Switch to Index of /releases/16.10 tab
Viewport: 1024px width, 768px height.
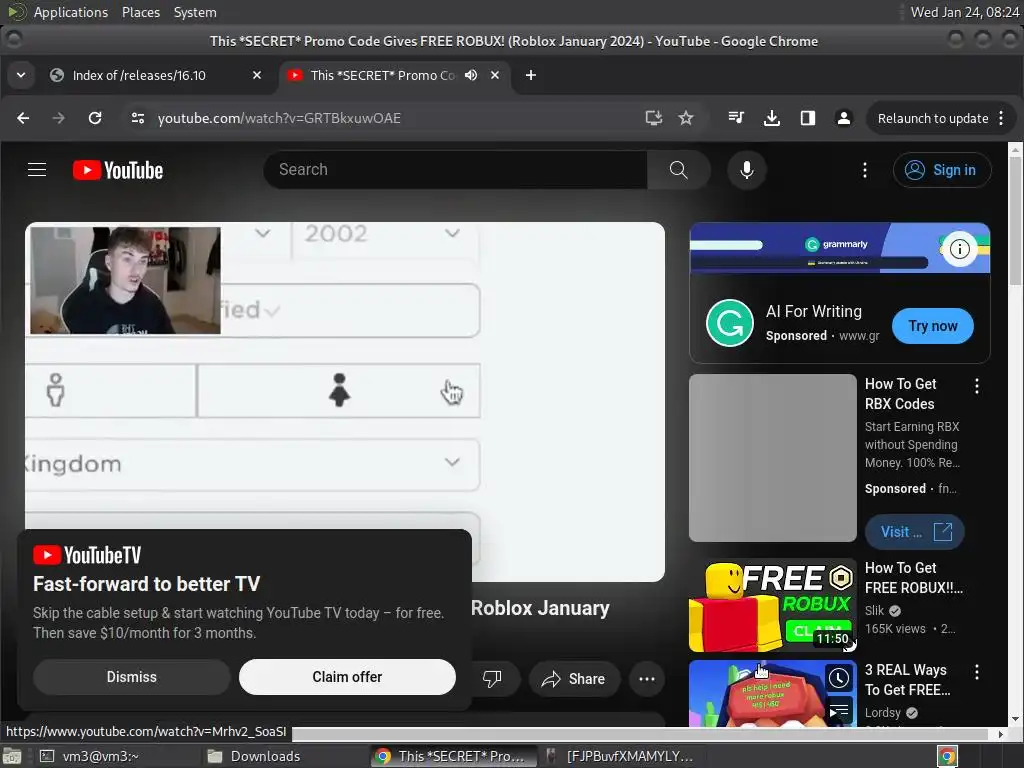point(157,75)
